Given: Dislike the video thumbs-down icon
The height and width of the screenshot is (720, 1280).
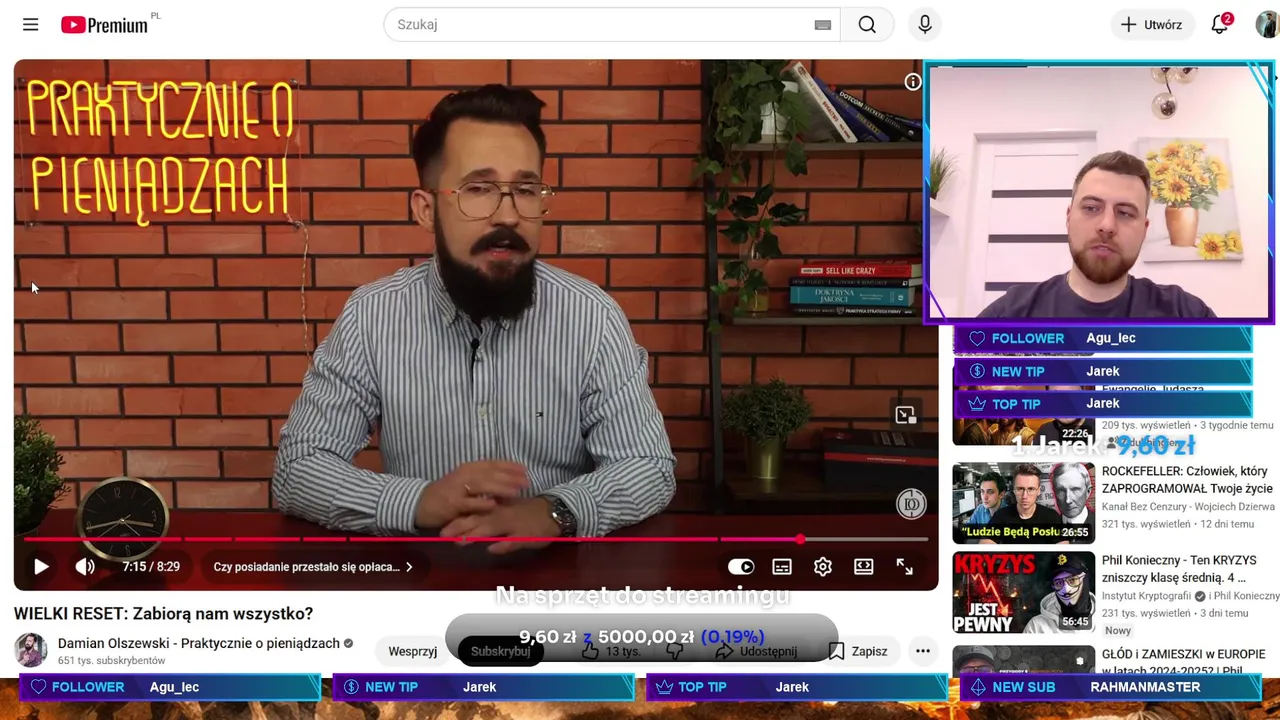Looking at the screenshot, I should pyautogui.click(x=675, y=651).
